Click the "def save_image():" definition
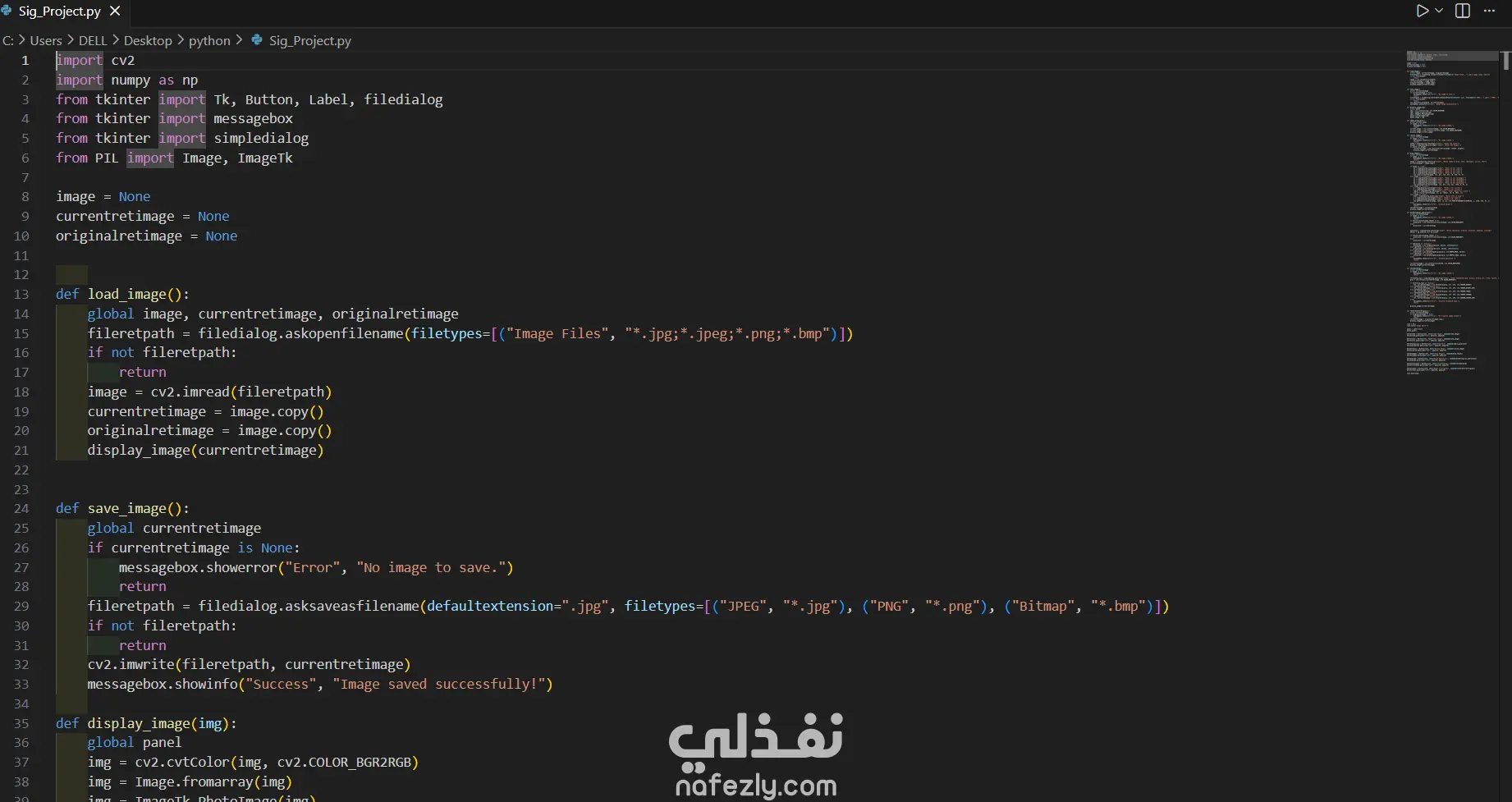This screenshot has height=802, width=1512. [x=122, y=508]
